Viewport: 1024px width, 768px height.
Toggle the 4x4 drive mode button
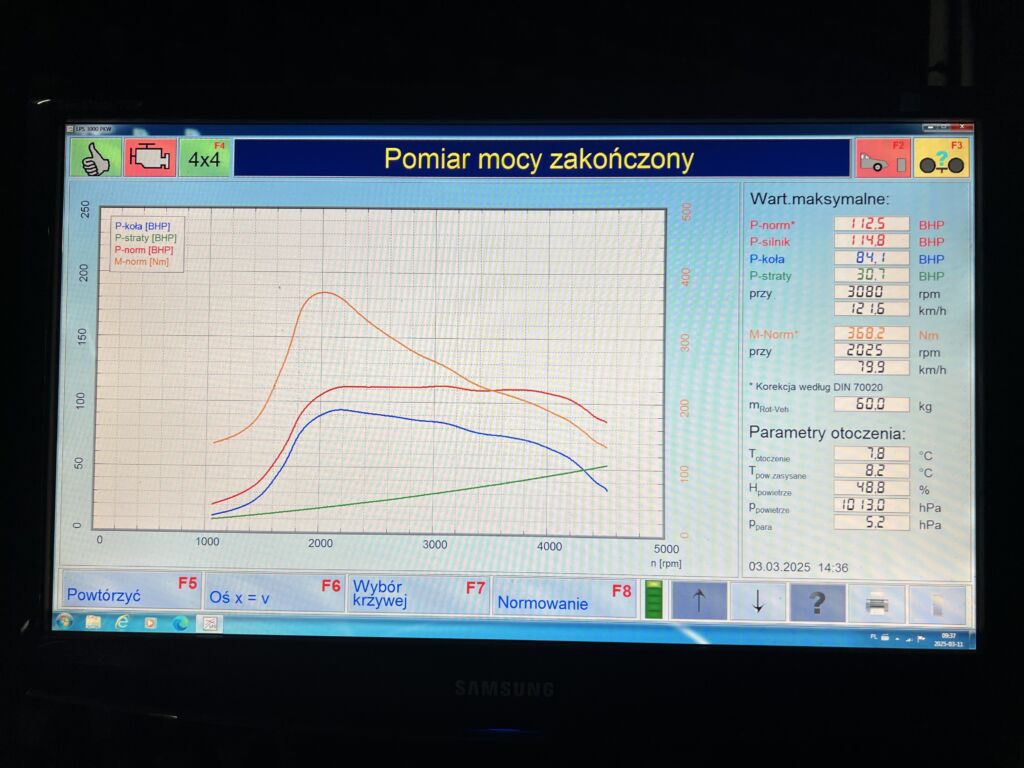click(x=205, y=159)
